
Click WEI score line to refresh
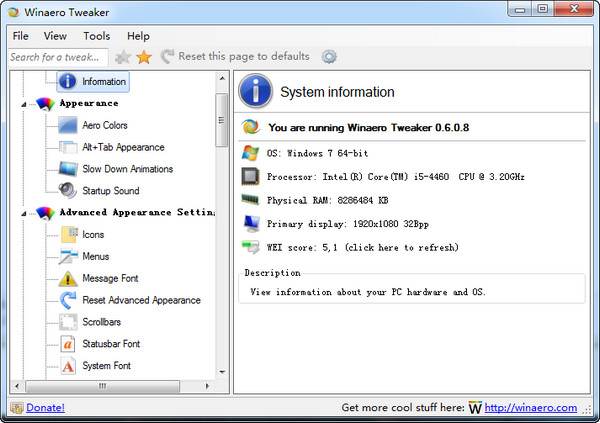coord(362,247)
